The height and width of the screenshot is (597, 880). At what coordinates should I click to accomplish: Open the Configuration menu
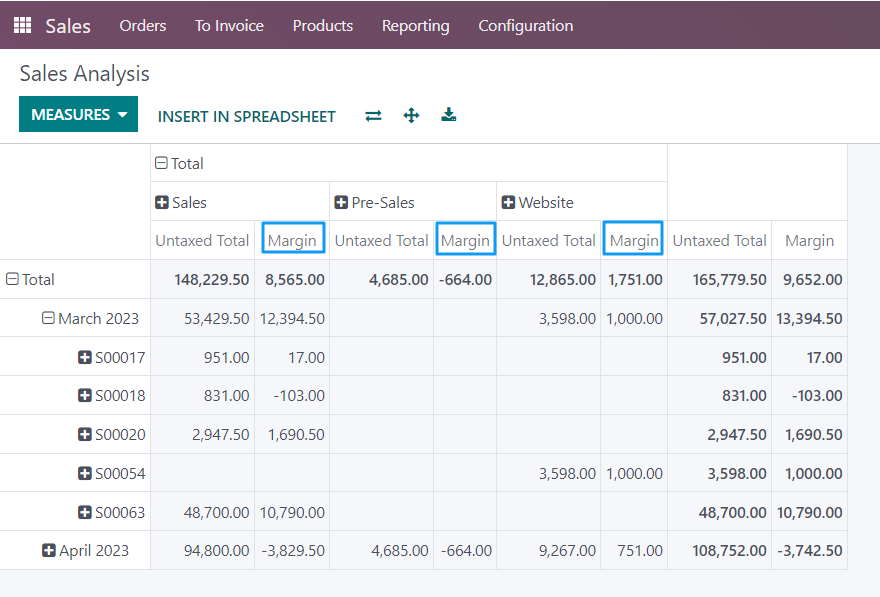[525, 26]
